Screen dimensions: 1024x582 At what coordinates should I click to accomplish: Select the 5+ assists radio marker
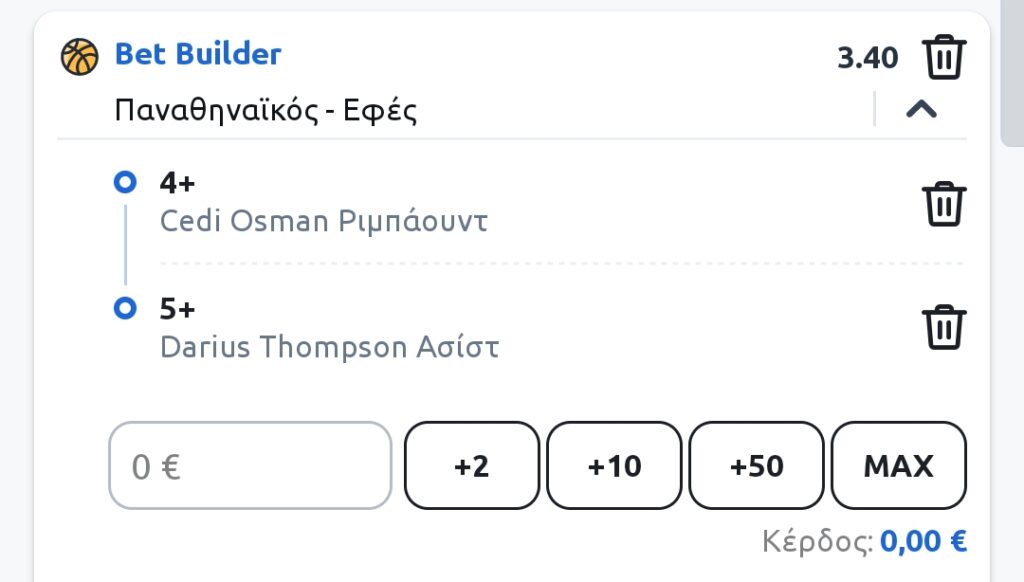pyautogui.click(x=125, y=308)
